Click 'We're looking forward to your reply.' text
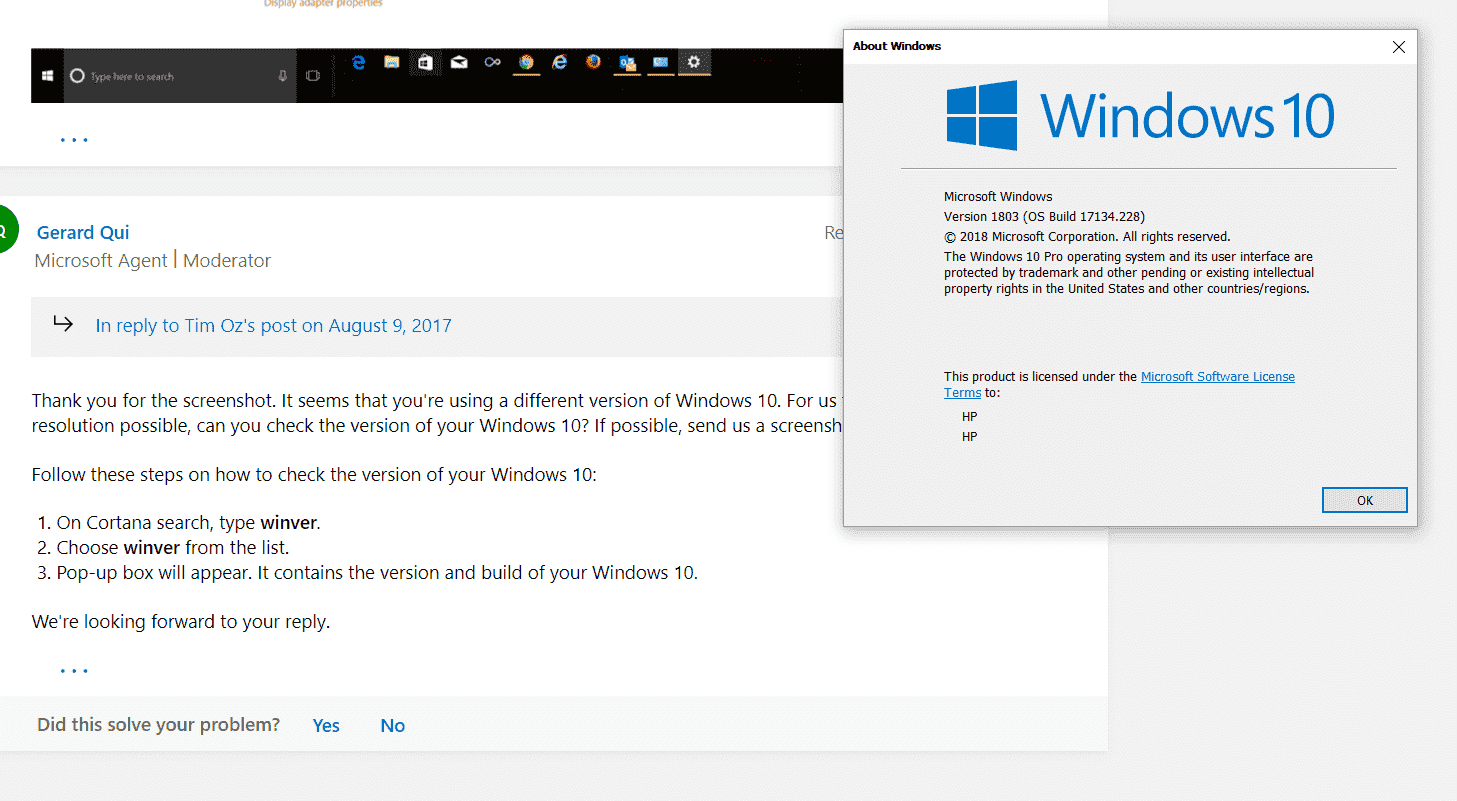Screen dimensions: 1457x801 click(x=181, y=622)
